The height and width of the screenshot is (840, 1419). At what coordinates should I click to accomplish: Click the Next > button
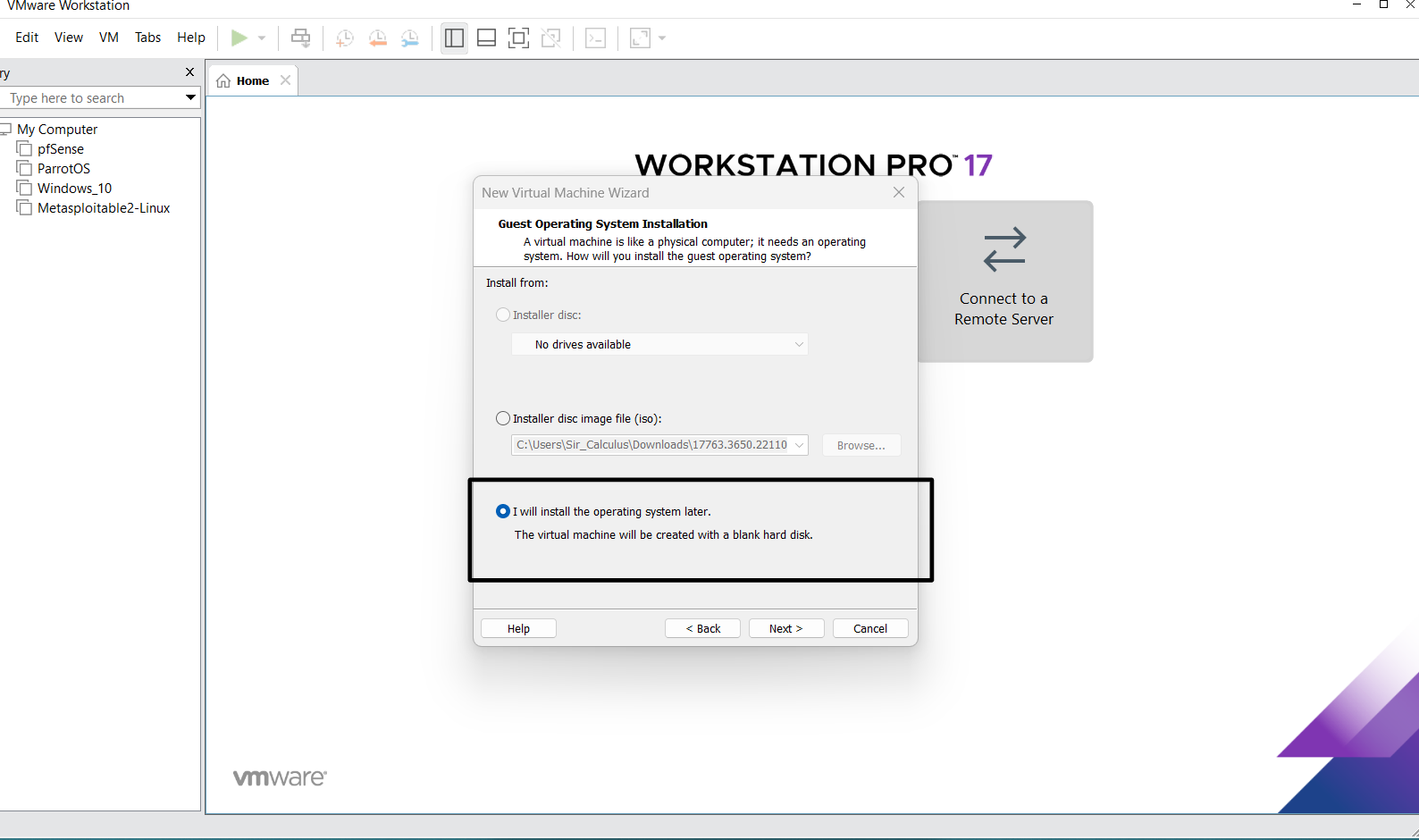(786, 628)
